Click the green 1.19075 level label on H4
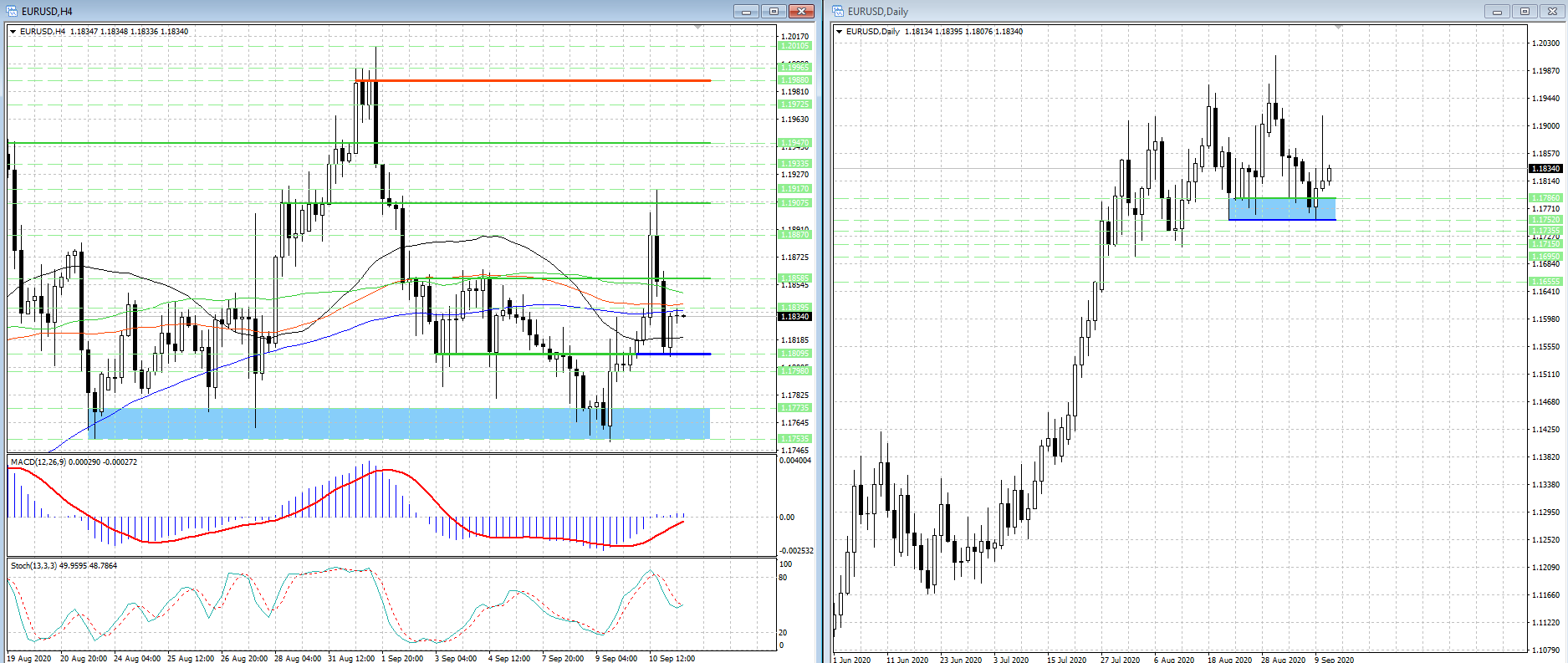The image size is (1568, 663). tap(794, 203)
